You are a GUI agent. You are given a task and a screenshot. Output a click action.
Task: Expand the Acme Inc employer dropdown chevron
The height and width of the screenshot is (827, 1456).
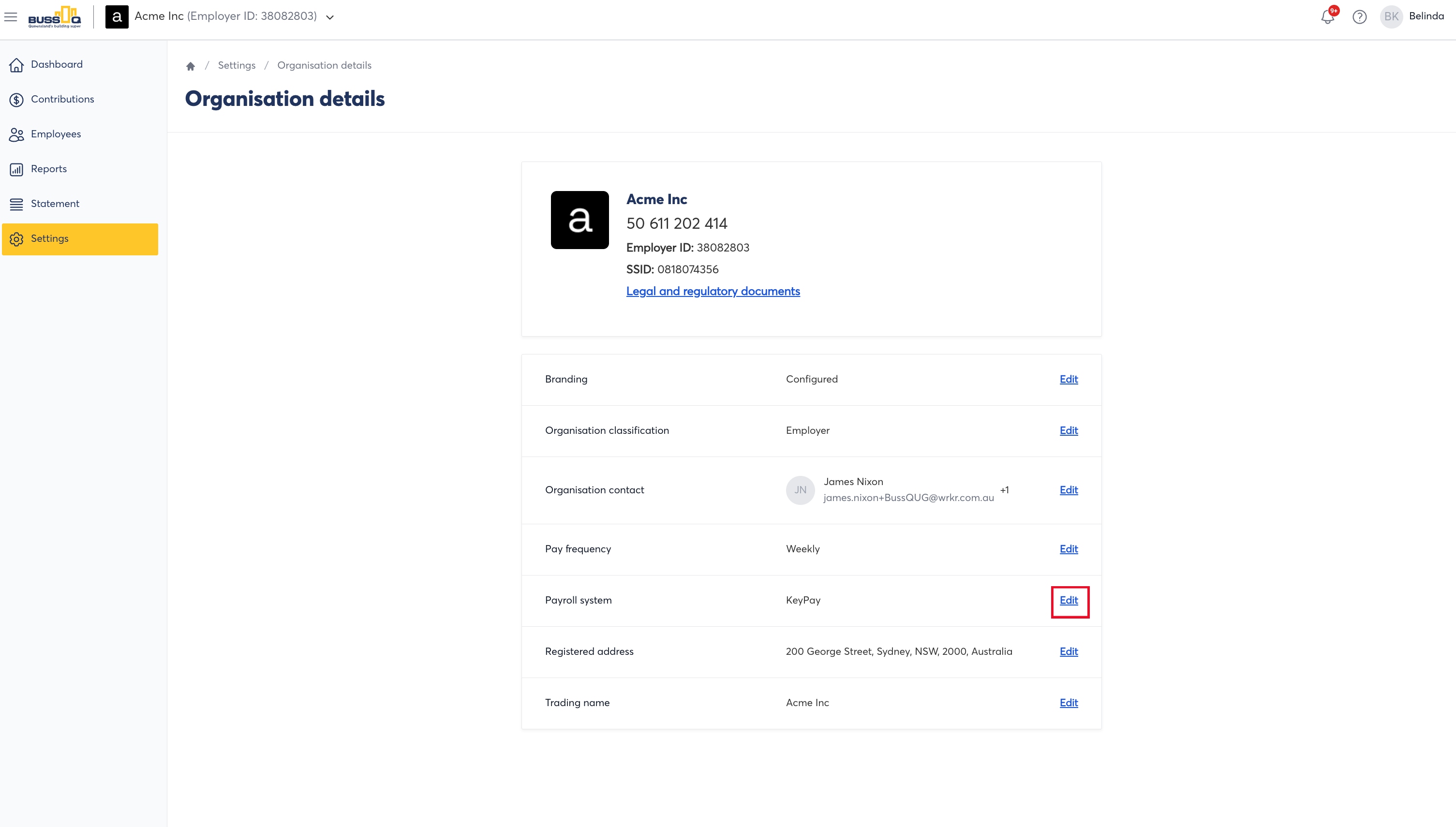coord(330,17)
